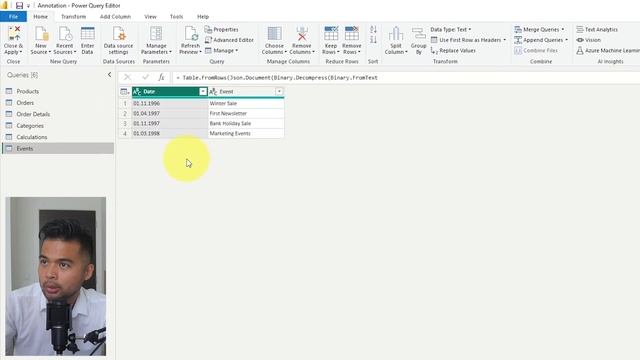
Task: Click the Split Column icon
Action: pos(396,34)
